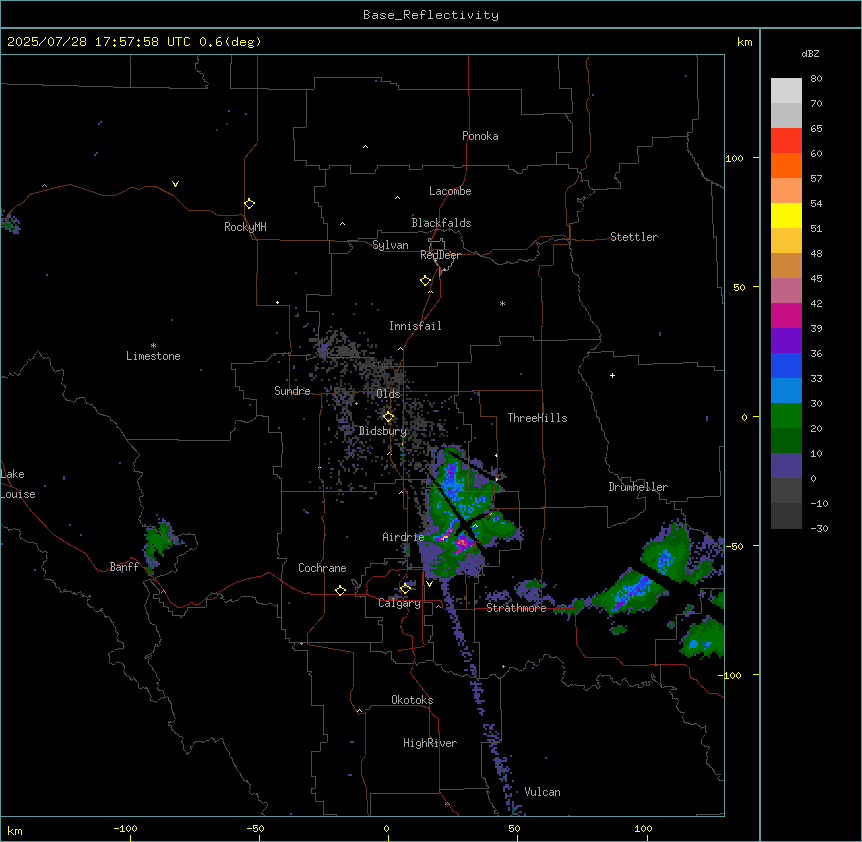Click the Vulcan label
This screenshot has height=842, width=862.
tap(542, 792)
